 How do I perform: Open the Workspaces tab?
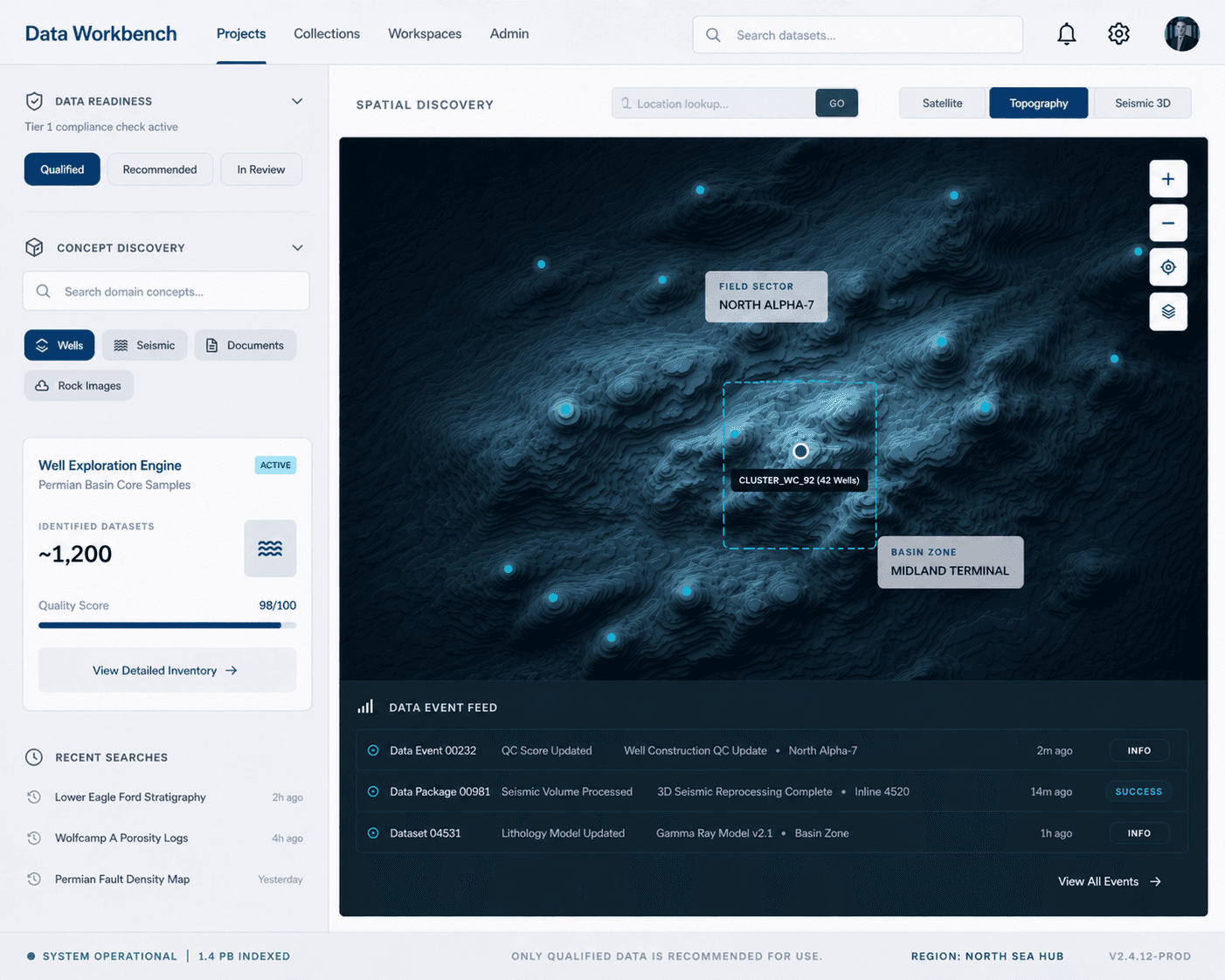tap(425, 33)
